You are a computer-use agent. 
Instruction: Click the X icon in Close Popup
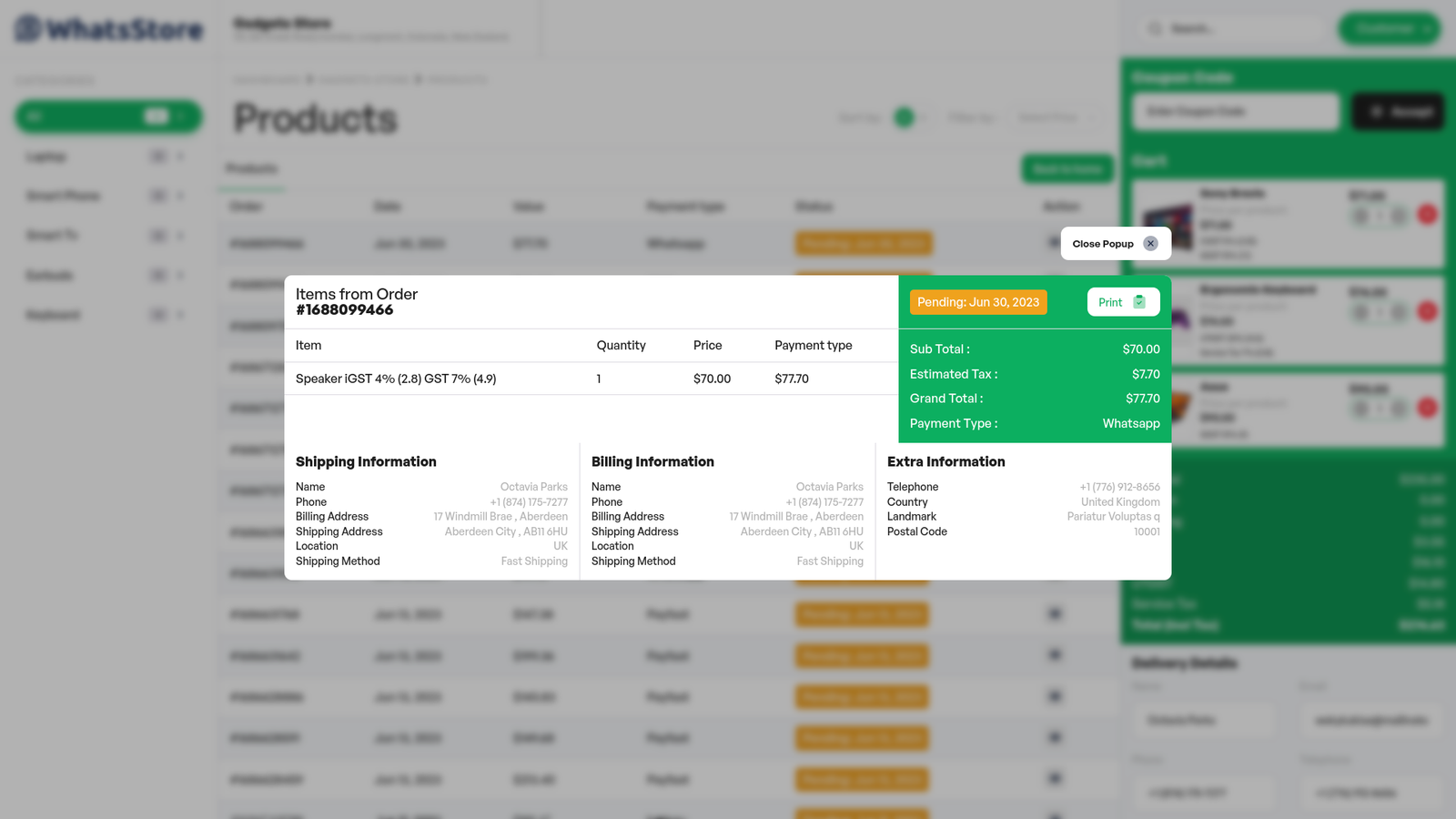click(x=1150, y=244)
